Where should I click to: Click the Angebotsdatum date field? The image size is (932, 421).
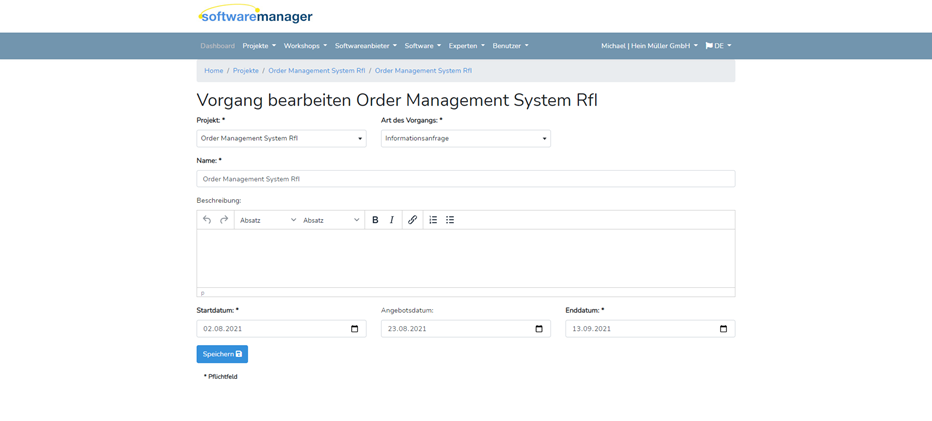click(466, 329)
